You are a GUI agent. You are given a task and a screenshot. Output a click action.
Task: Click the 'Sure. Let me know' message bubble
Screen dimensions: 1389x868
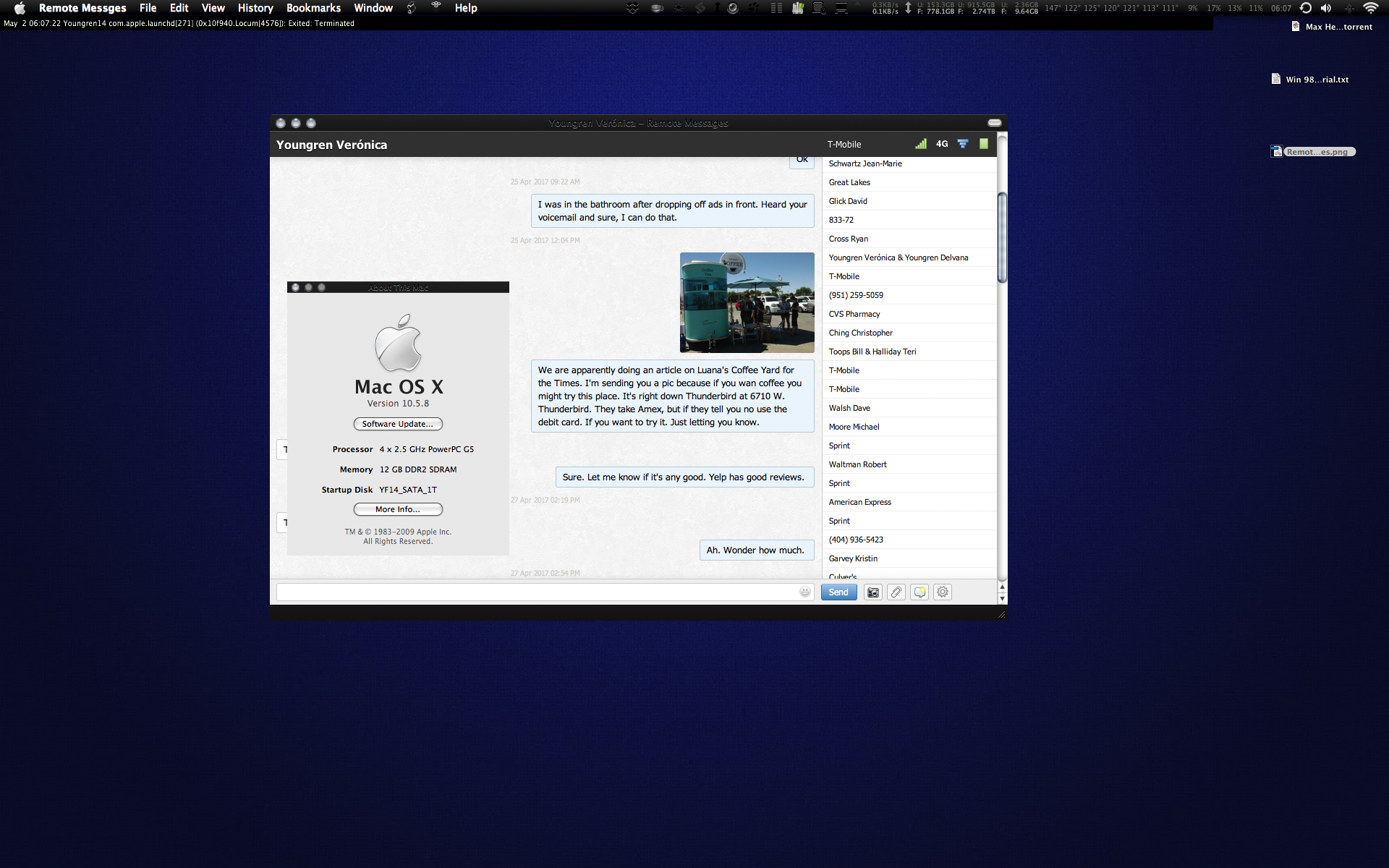pos(684,477)
